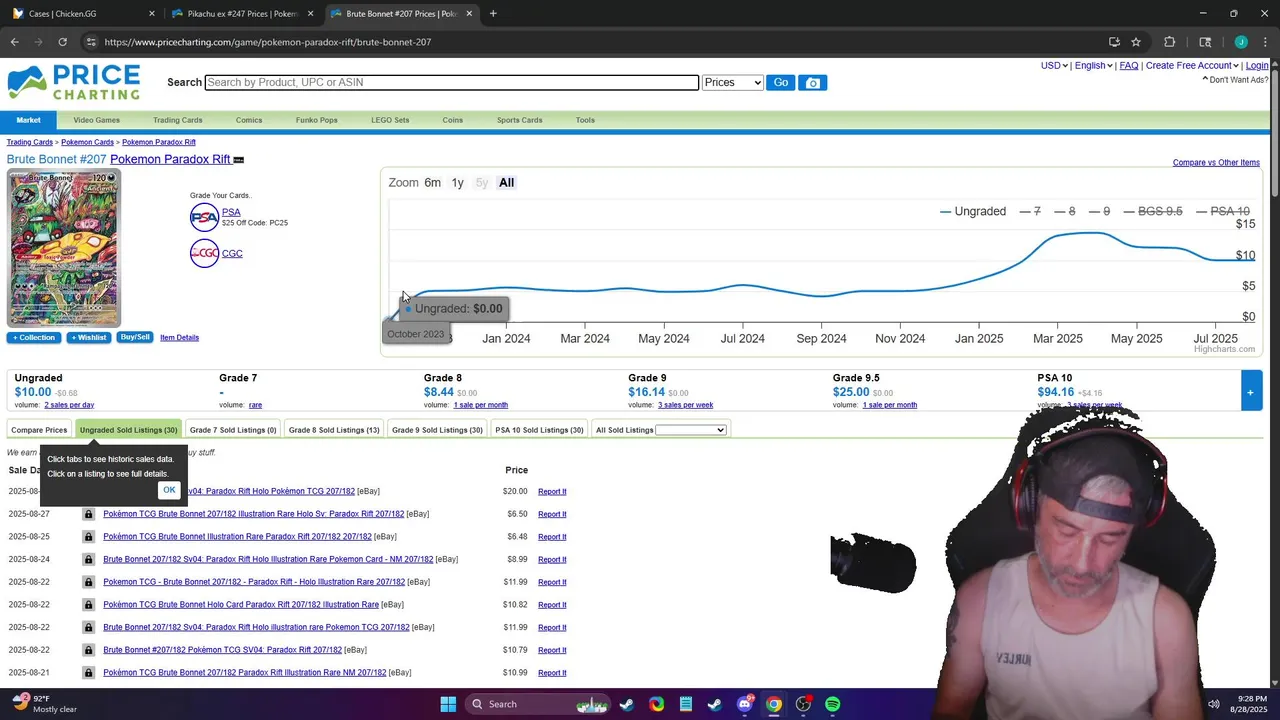
Task: Click the Brute Bonnet card thumbnail image
Action: 64,249
